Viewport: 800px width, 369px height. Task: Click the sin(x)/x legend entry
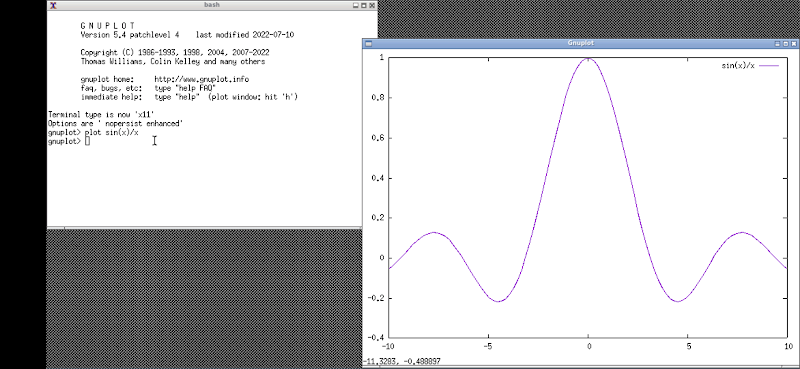tap(738, 66)
